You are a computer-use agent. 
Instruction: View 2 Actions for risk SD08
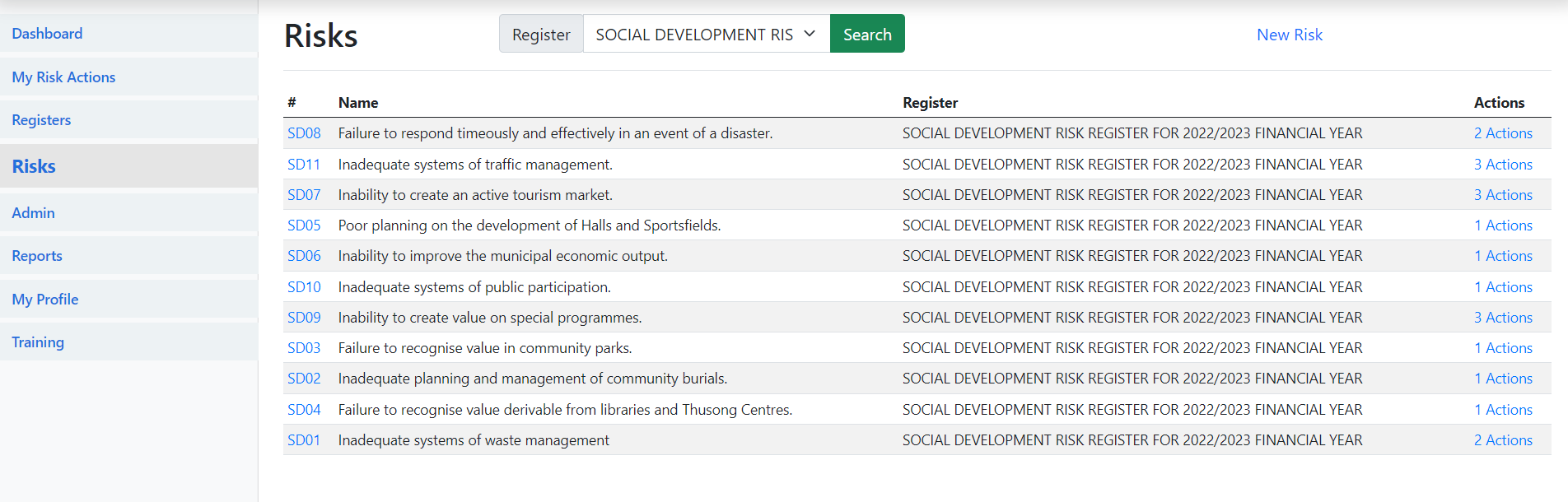click(x=1503, y=133)
